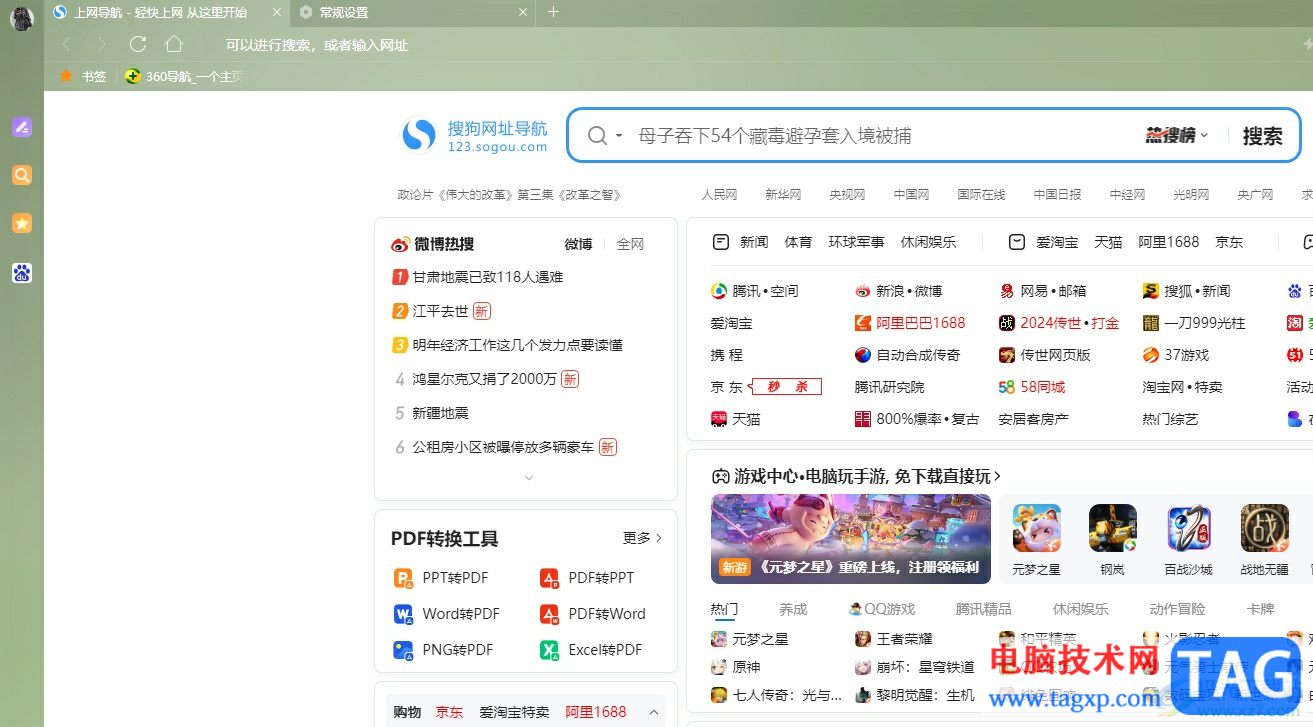Open the purple notes icon in sidebar
The width and height of the screenshot is (1313, 727).
coord(22,127)
